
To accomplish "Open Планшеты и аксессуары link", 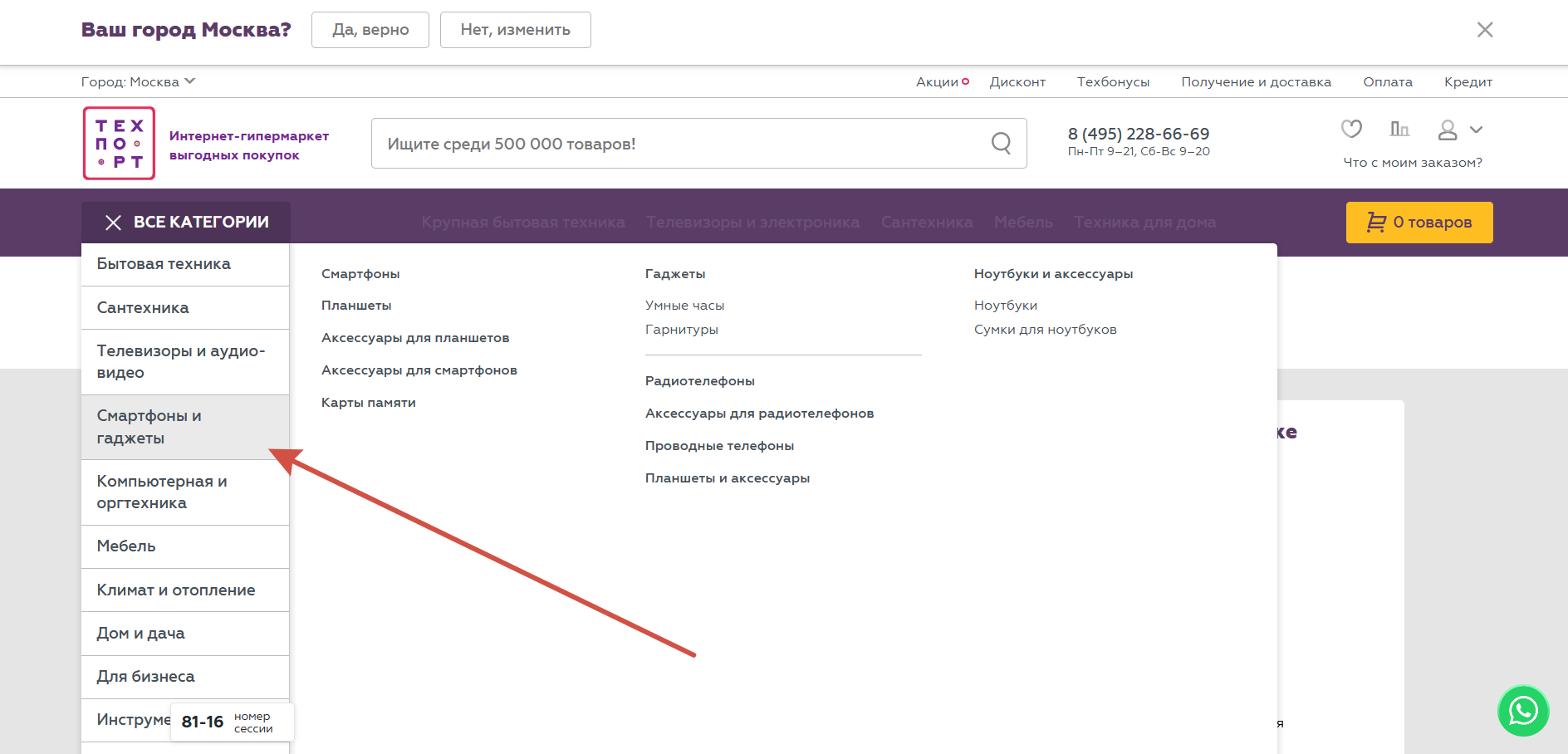I will click(x=728, y=478).
